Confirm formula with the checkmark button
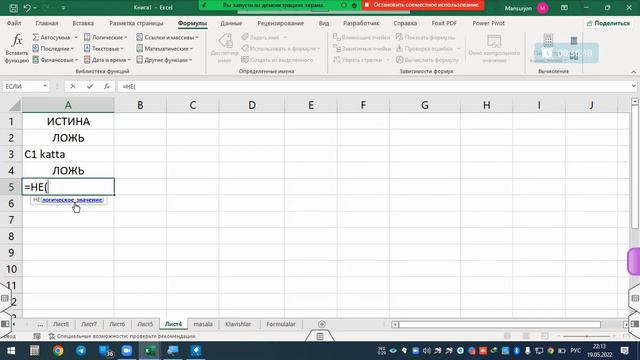640x360 pixels. tap(90, 86)
